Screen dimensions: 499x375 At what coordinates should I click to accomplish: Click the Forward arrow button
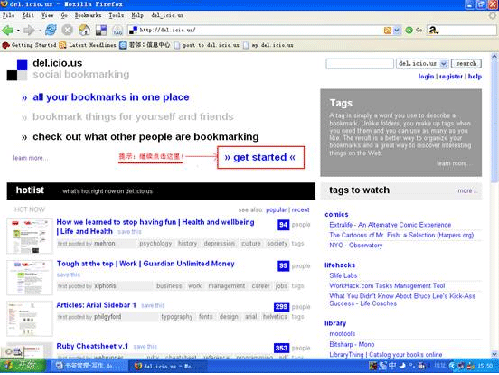tap(29, 30)
